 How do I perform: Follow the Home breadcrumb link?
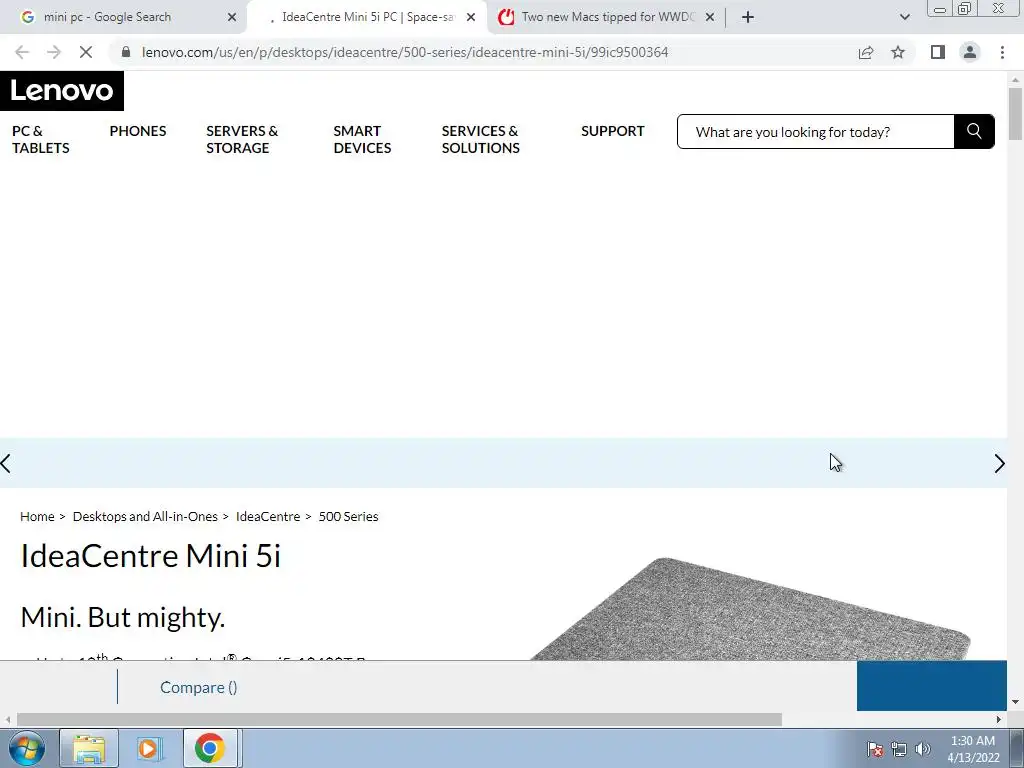tap(37, 517)
